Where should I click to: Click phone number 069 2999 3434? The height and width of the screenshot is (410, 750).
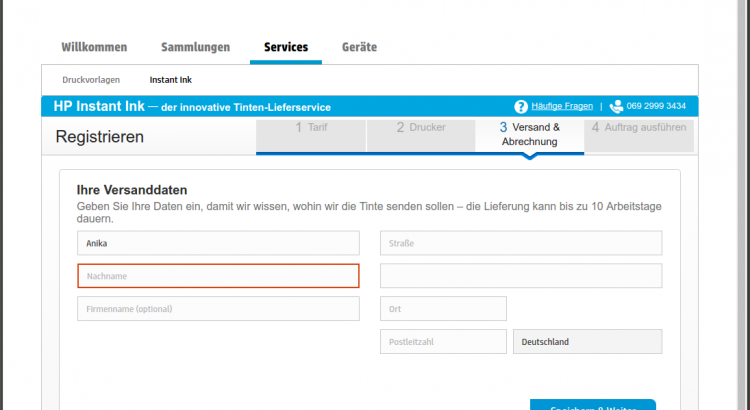pyautogui.click(x=656, y=106)
